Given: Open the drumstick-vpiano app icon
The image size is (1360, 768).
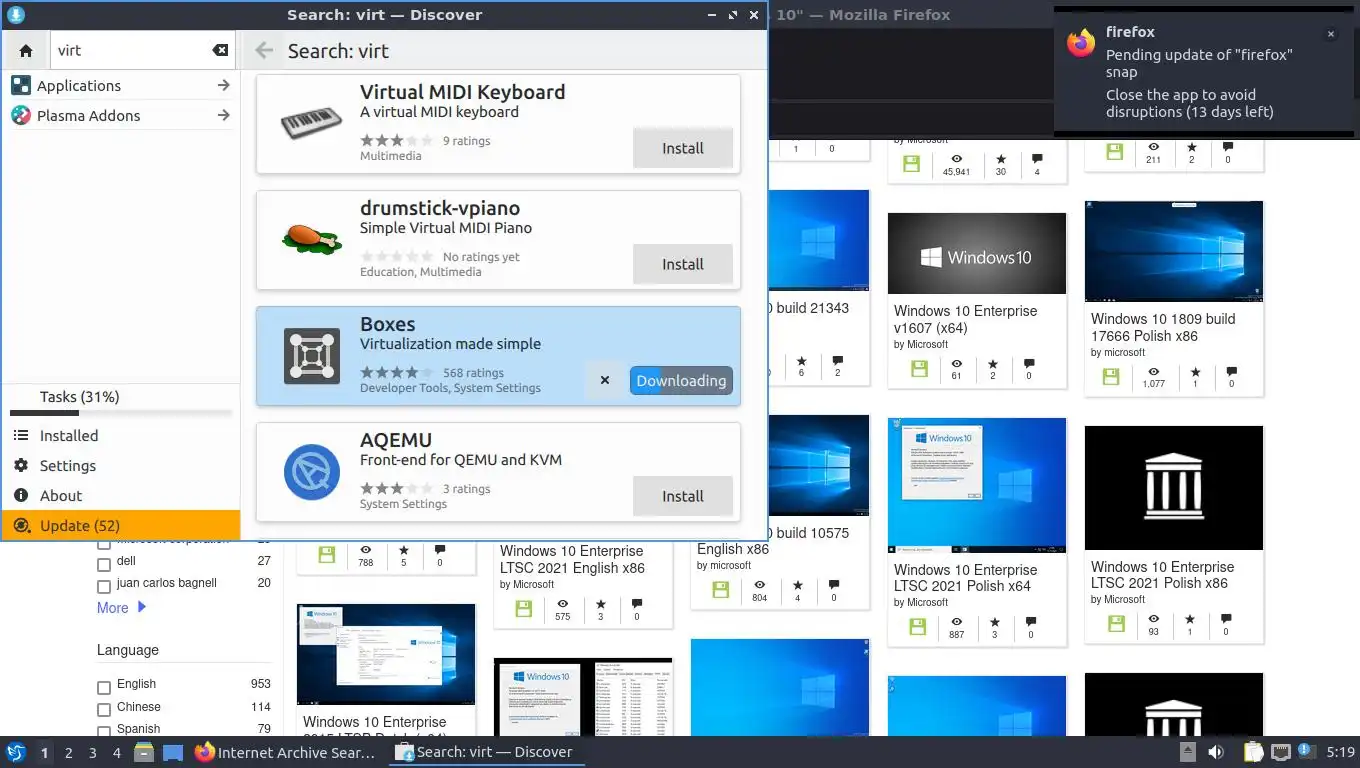Looking at the screenshot, I should [x=313, y=240].
